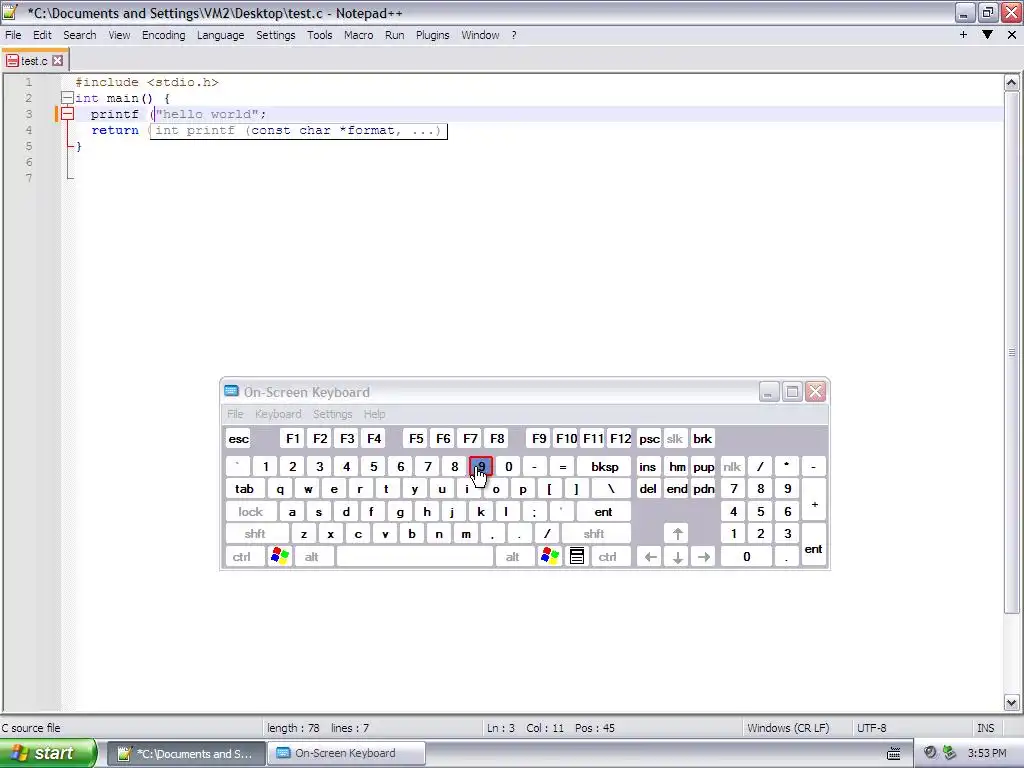Viewport: 1024px width, 768px height.
Task: Click the ins key
Action: (x=648, y=467)
